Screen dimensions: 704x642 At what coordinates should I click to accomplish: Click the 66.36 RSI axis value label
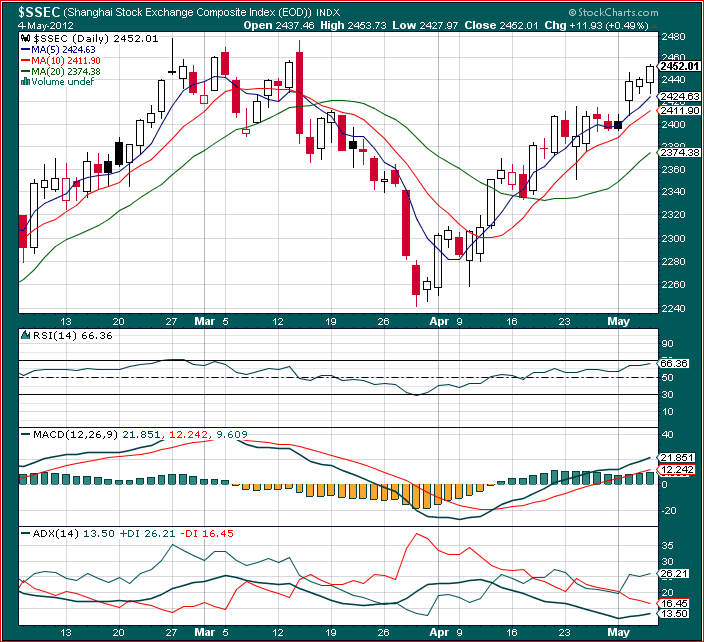tap(674, 363)
